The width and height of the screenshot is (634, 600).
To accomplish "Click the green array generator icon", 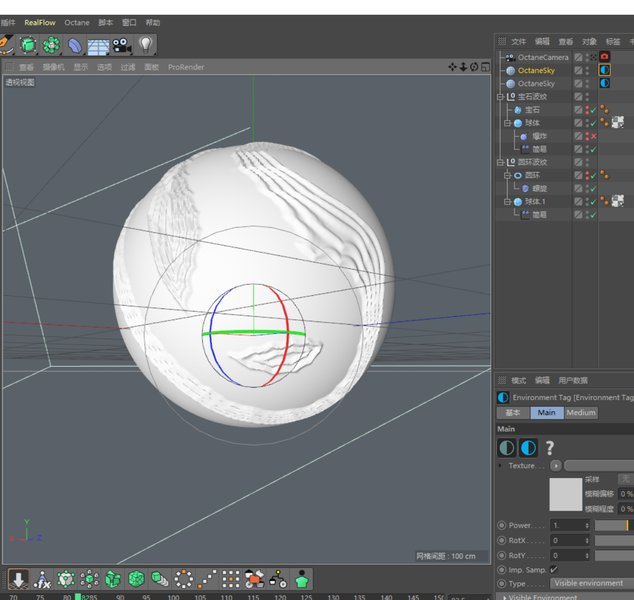I will pos(51,45).
